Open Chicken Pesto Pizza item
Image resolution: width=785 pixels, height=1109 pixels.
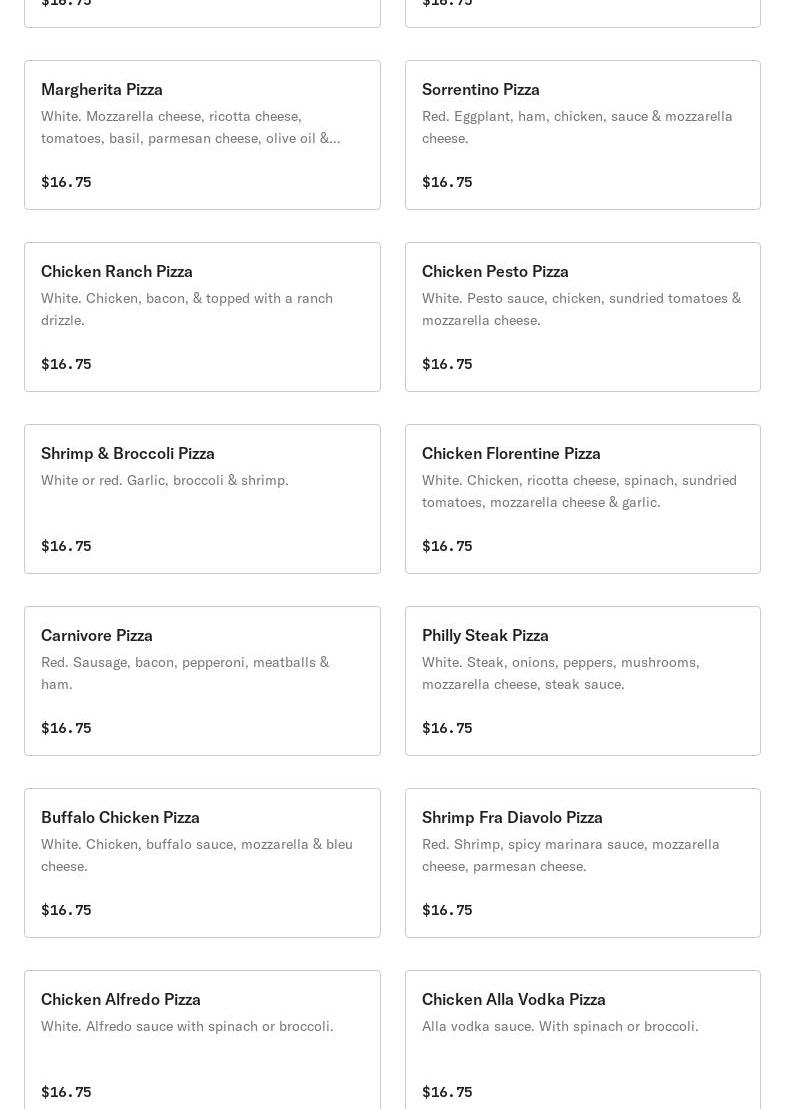pos(582,317)
